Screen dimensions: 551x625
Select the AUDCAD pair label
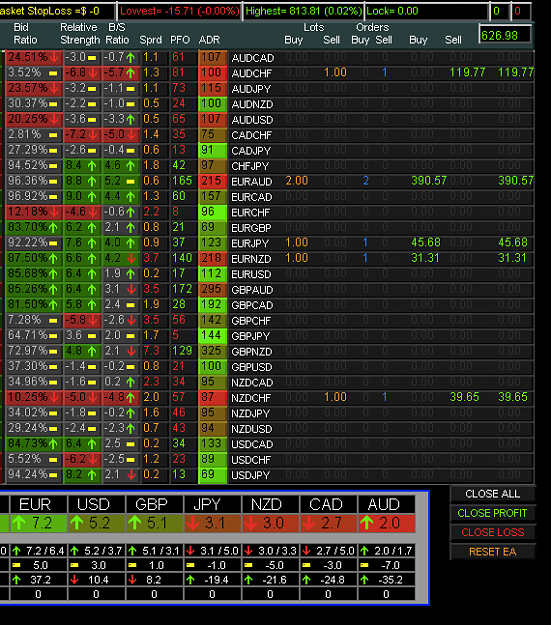[x=253, y=58]
